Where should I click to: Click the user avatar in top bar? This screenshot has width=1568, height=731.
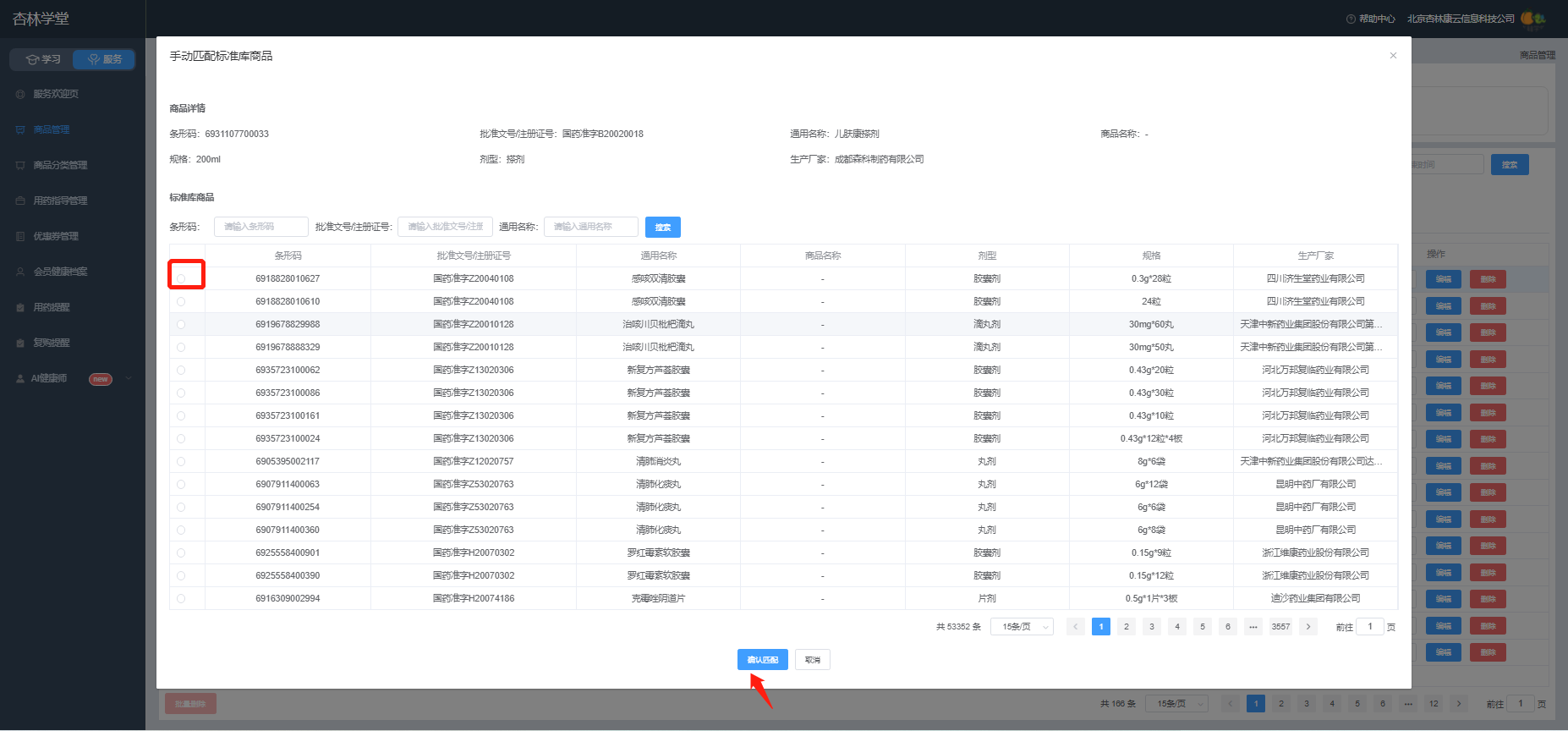[x=1532, y=18]
